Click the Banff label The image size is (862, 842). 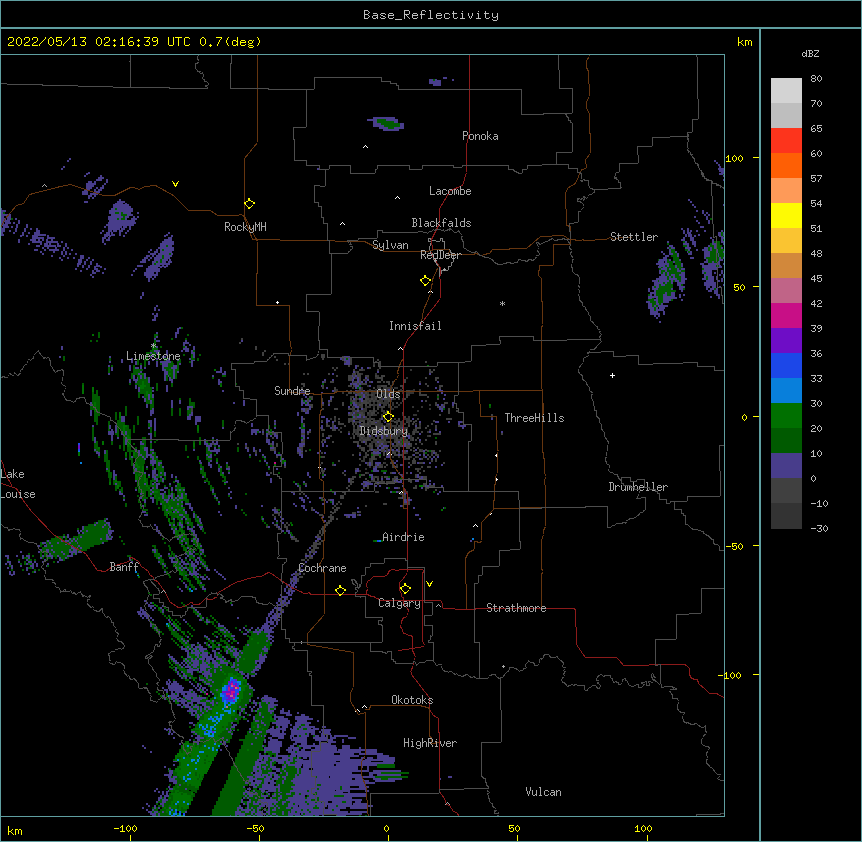tap(124, 567)
